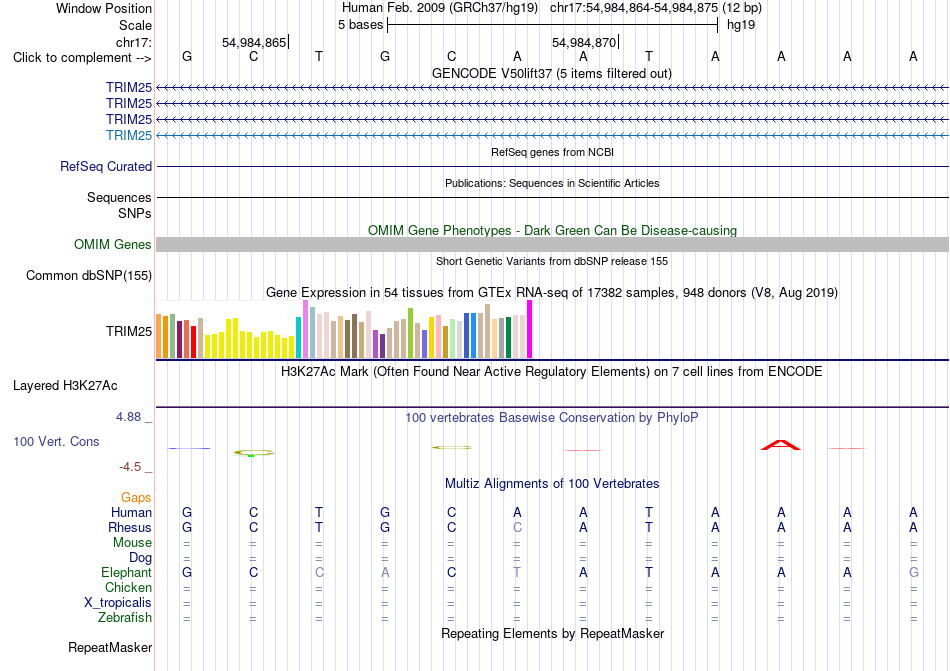Click the hg19 label beside the scale bar
950x671 pixels.
(741, 25)
